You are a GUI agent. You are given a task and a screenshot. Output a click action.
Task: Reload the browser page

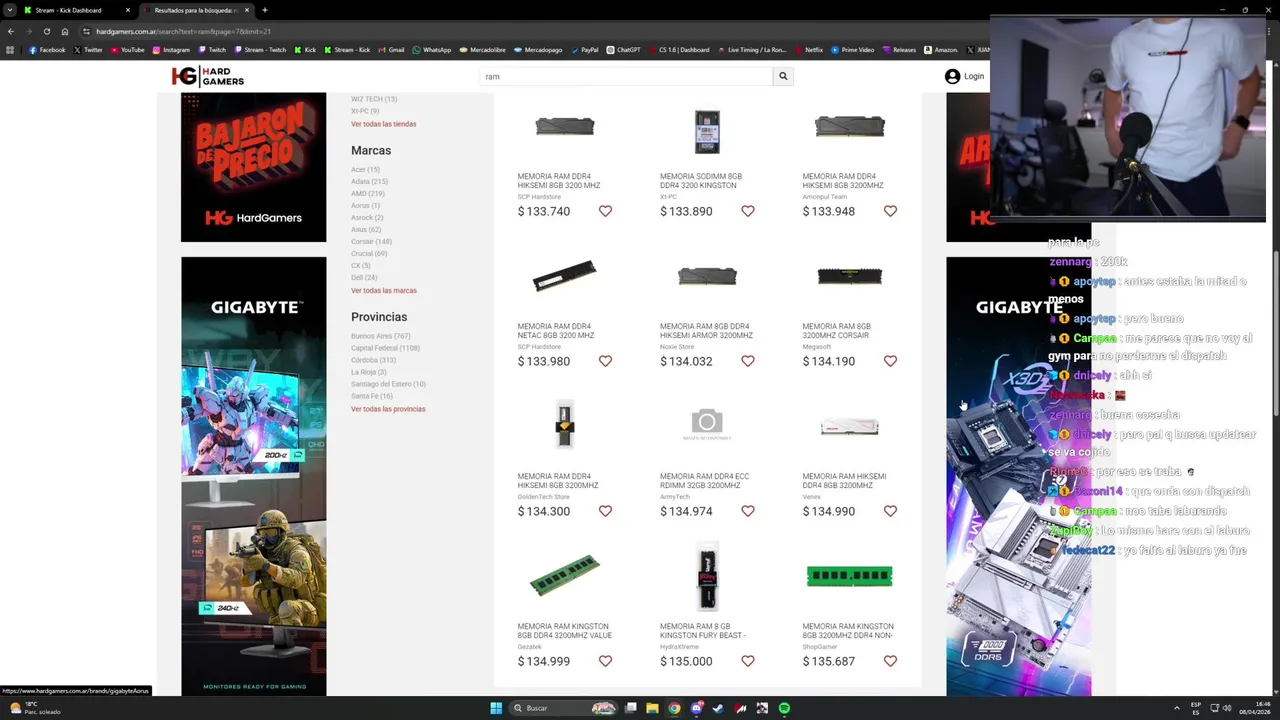(x=46, y=31)
